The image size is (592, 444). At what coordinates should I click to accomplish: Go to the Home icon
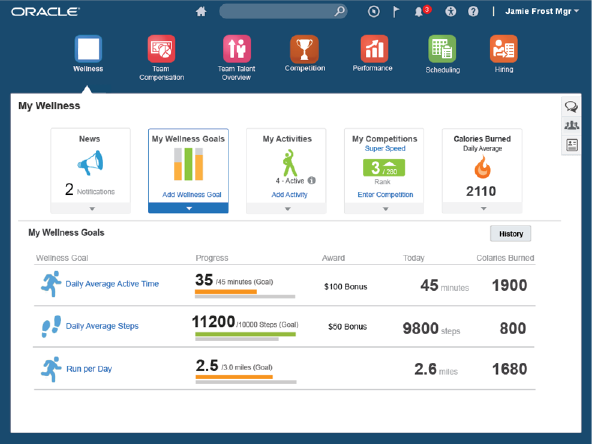201,12
